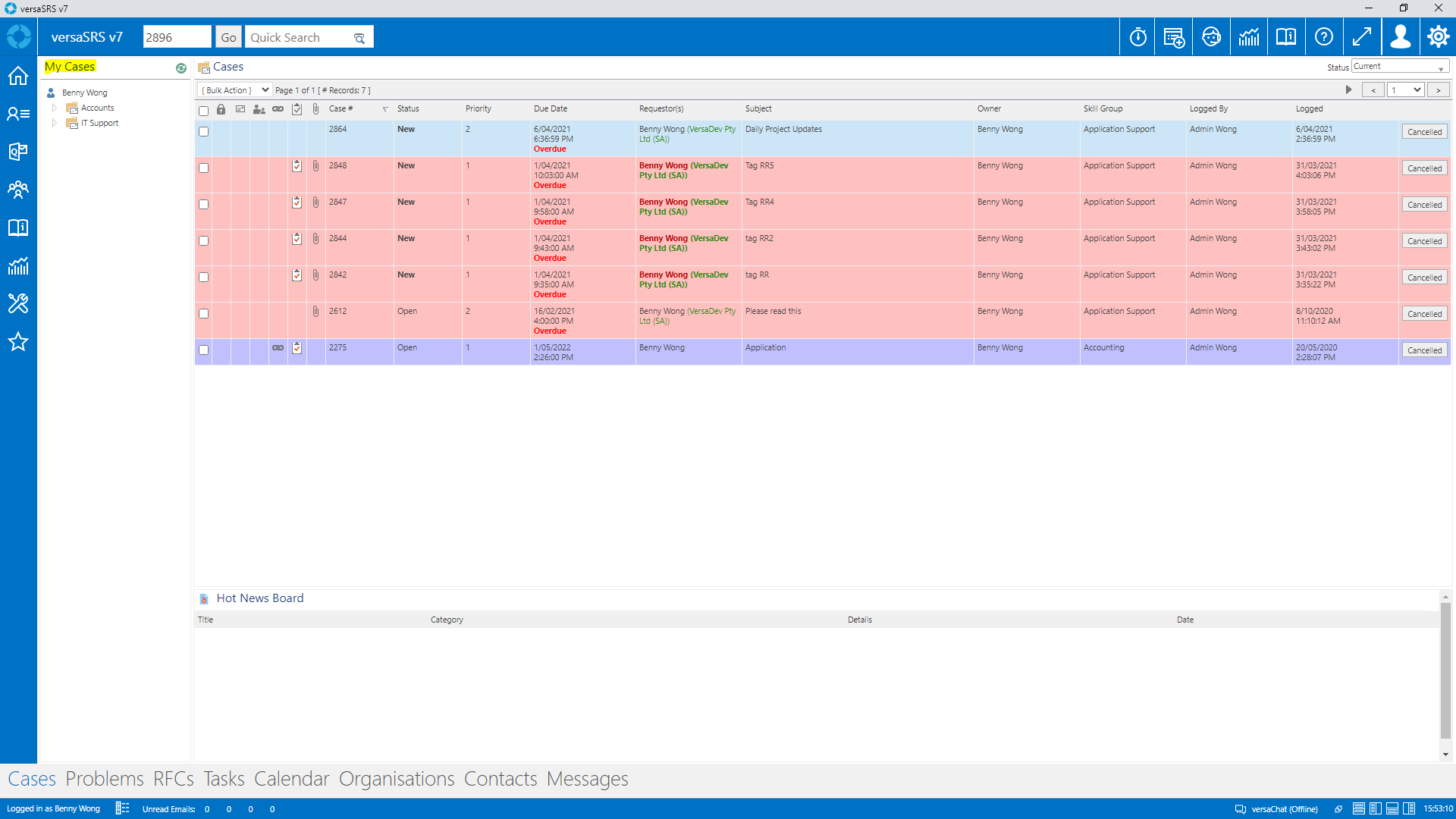Open the favorites star icon in the sidebar
This screenshot has width=1456, height=819.
(x=17, y=341)
